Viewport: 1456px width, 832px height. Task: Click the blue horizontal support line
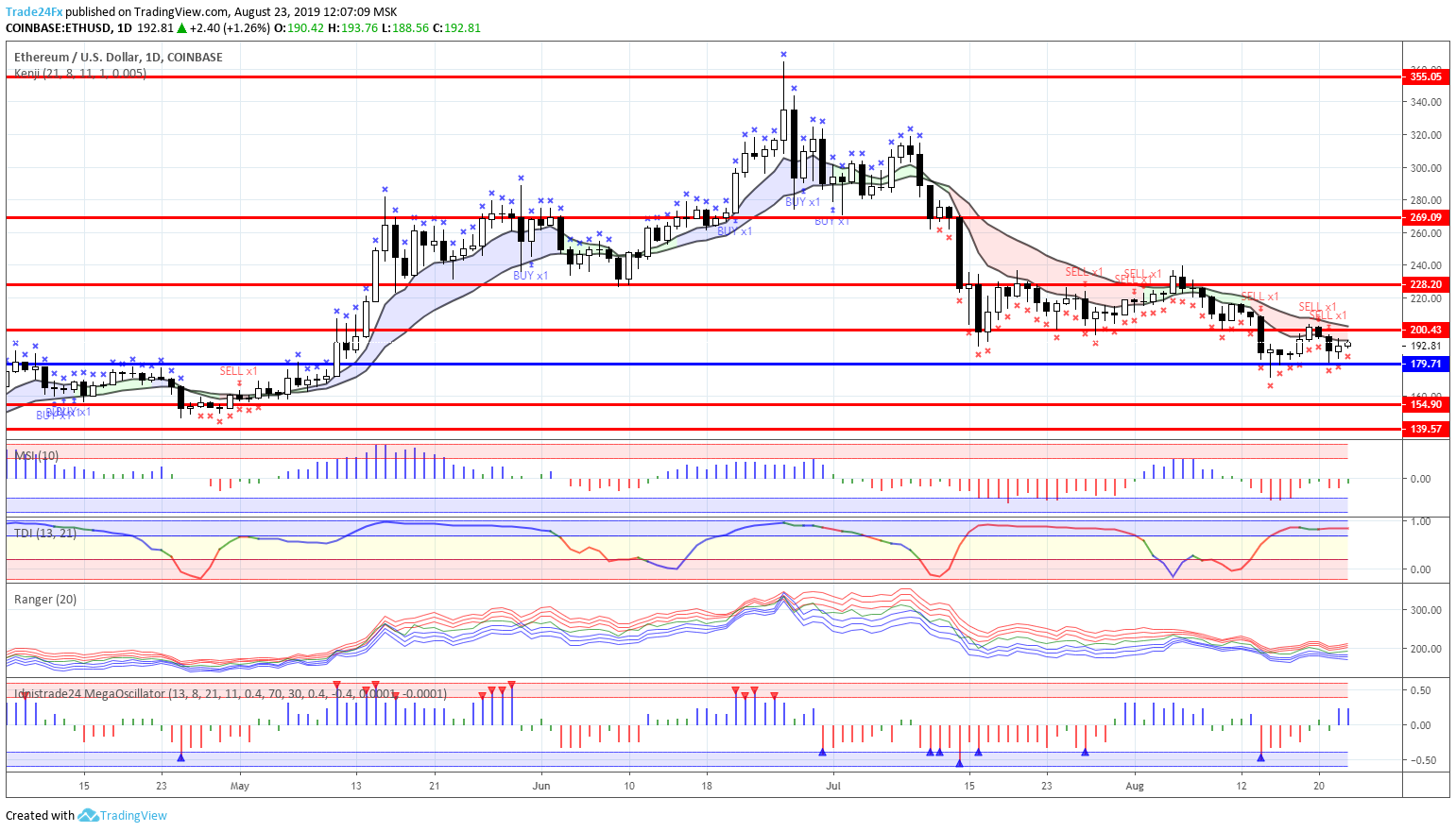point(703,364)
